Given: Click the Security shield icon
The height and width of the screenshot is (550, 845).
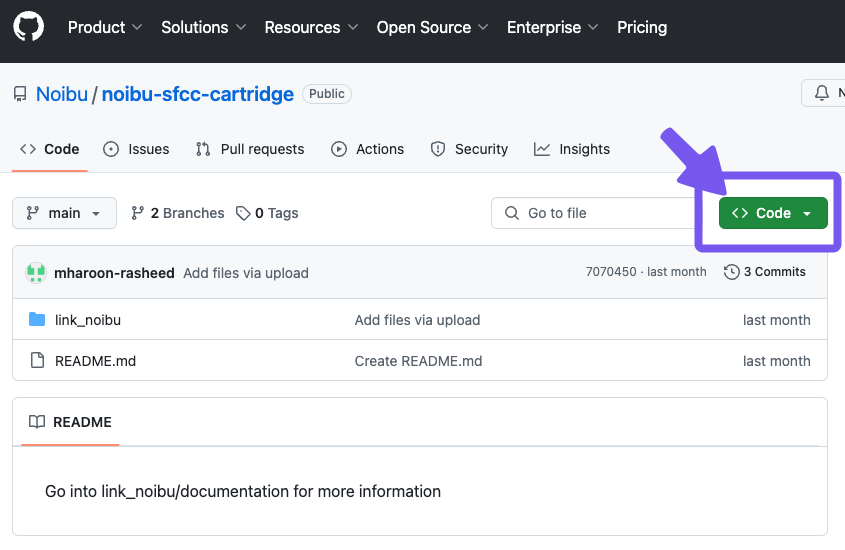Looking at the screenshot, I should coord(438,149).
